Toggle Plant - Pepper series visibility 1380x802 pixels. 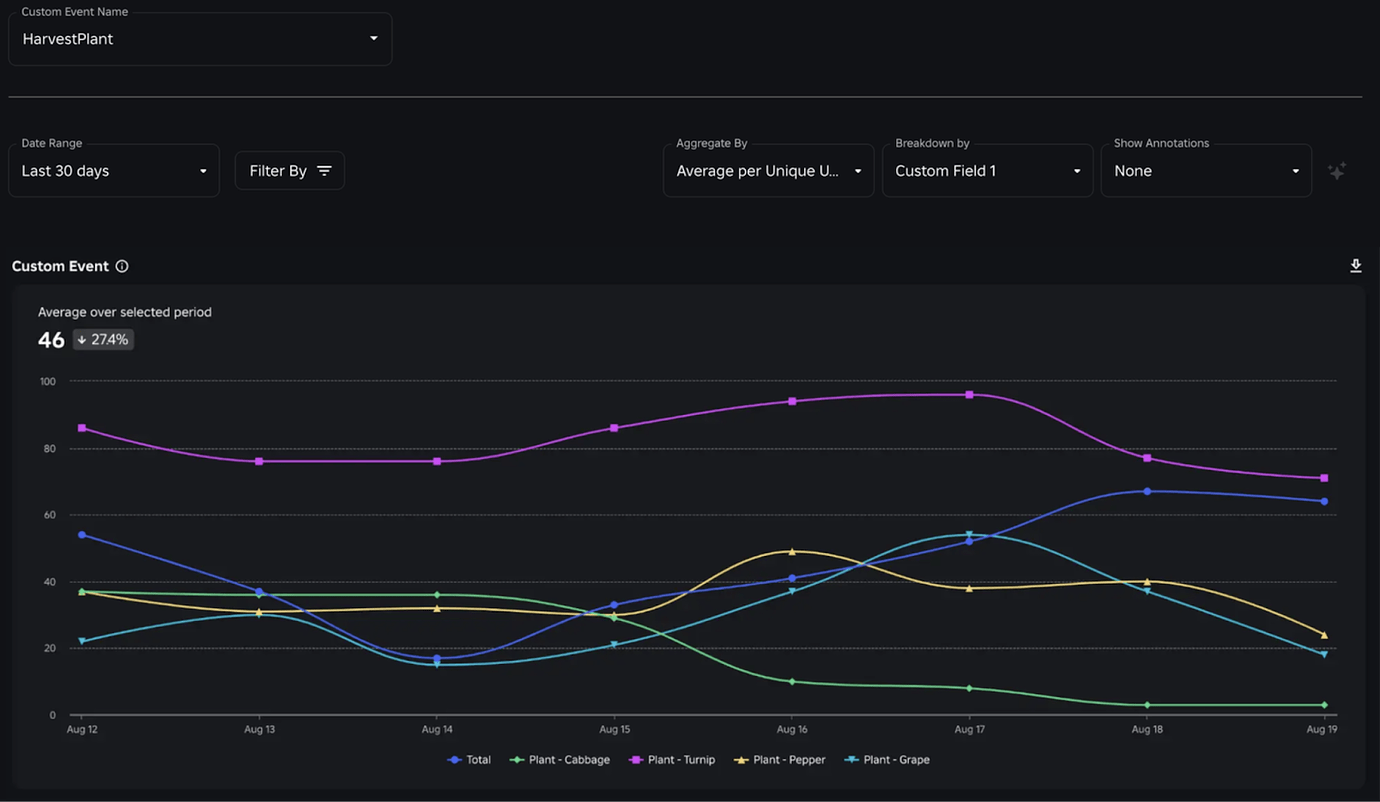pyautogui.click(x=780, y=760)
